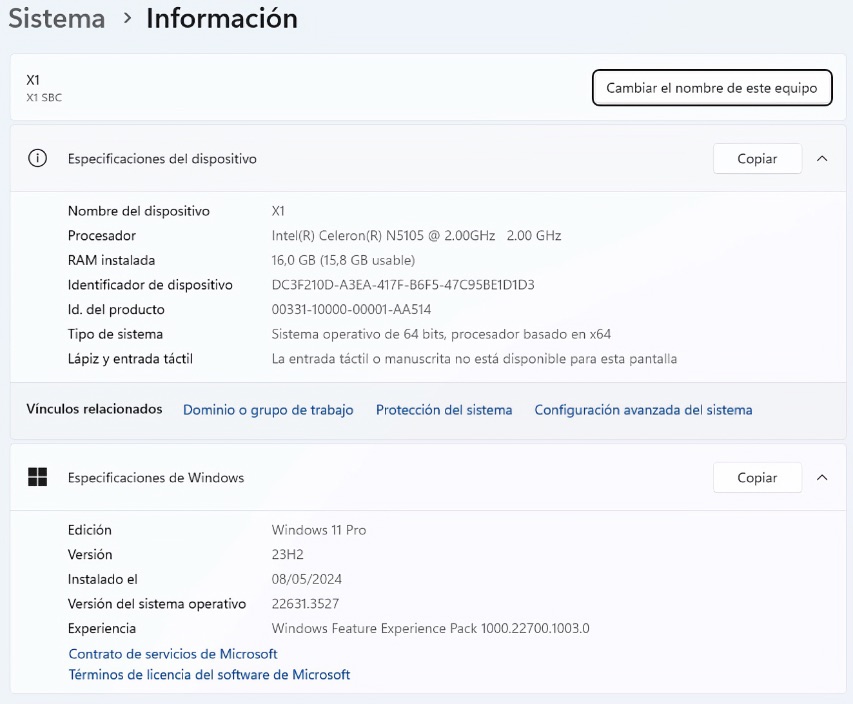Go back to Sistema in the breadcrumb
Viewport: 853px width, 704px height.
point(57,18)
